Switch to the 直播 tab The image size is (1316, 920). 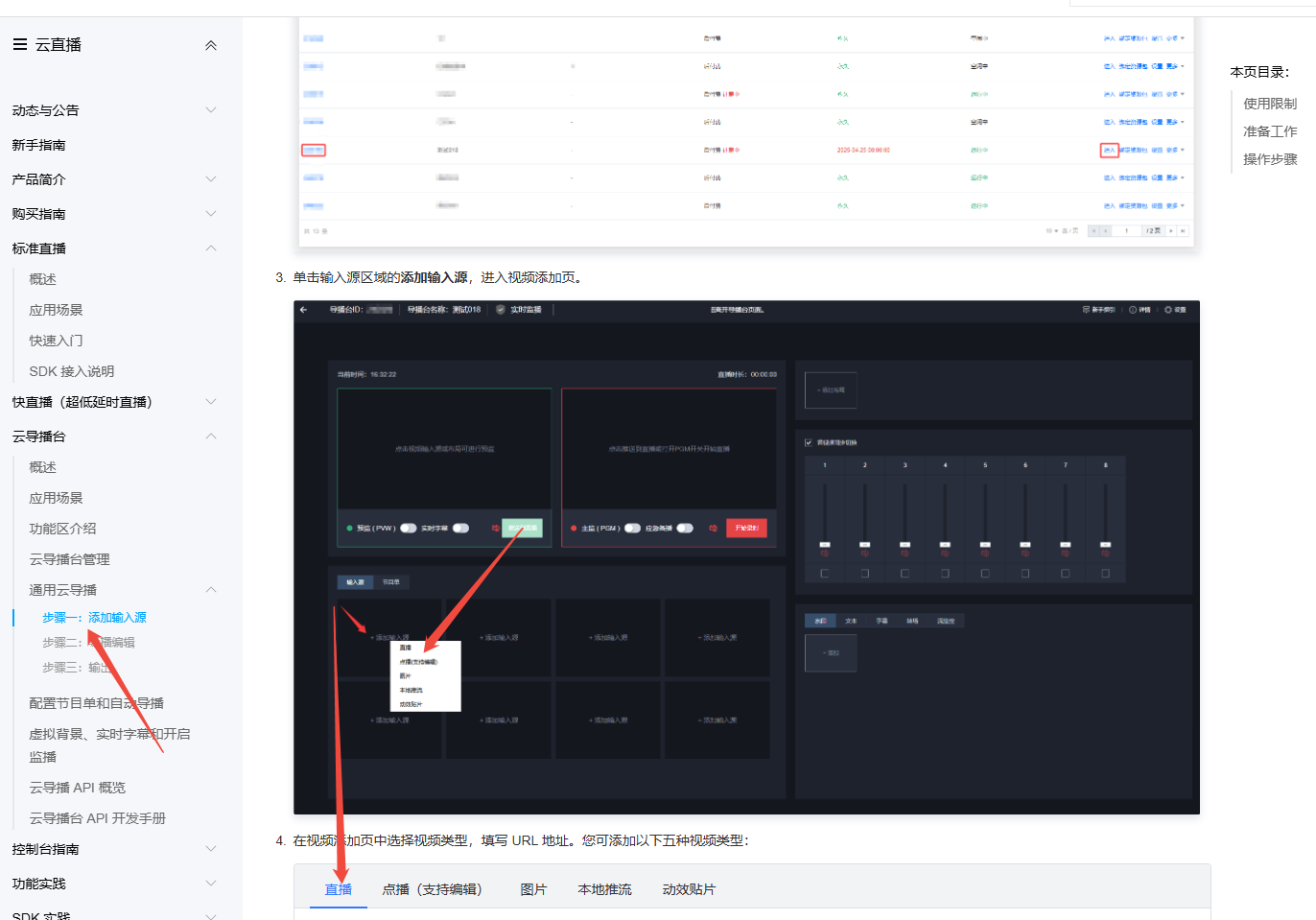point(339,889)
